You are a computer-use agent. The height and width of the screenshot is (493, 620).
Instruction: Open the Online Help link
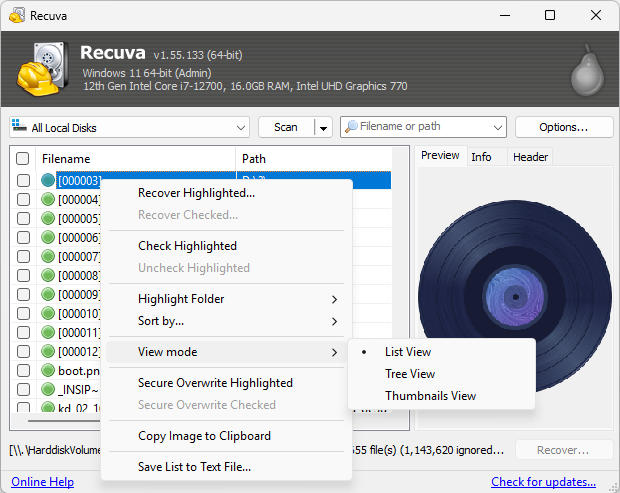pyautogui.click(x=42, y=482)
